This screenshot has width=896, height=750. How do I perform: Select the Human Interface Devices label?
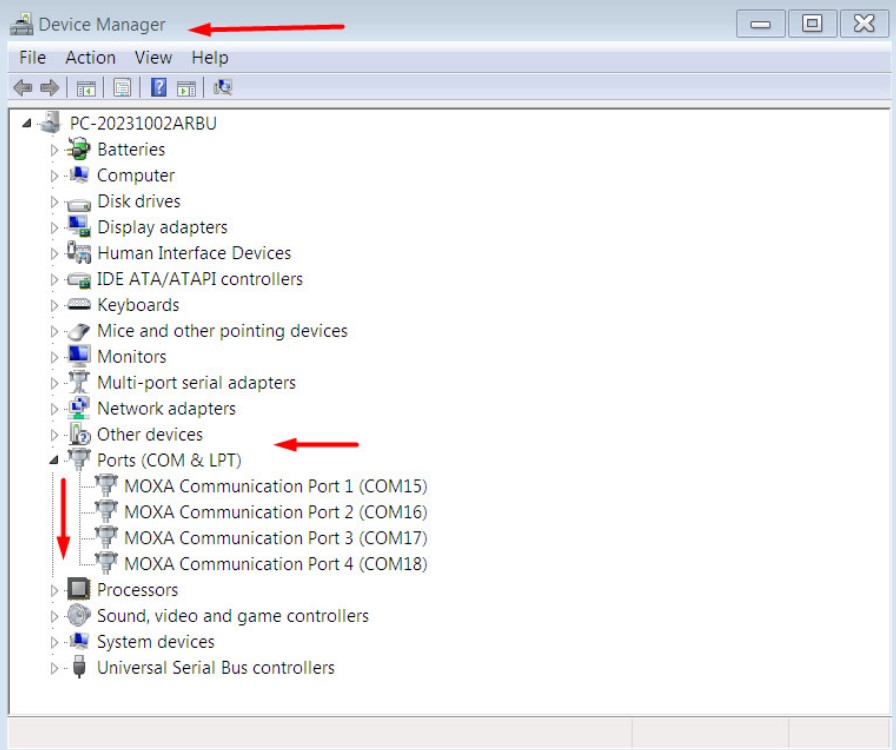click(194, 253)
